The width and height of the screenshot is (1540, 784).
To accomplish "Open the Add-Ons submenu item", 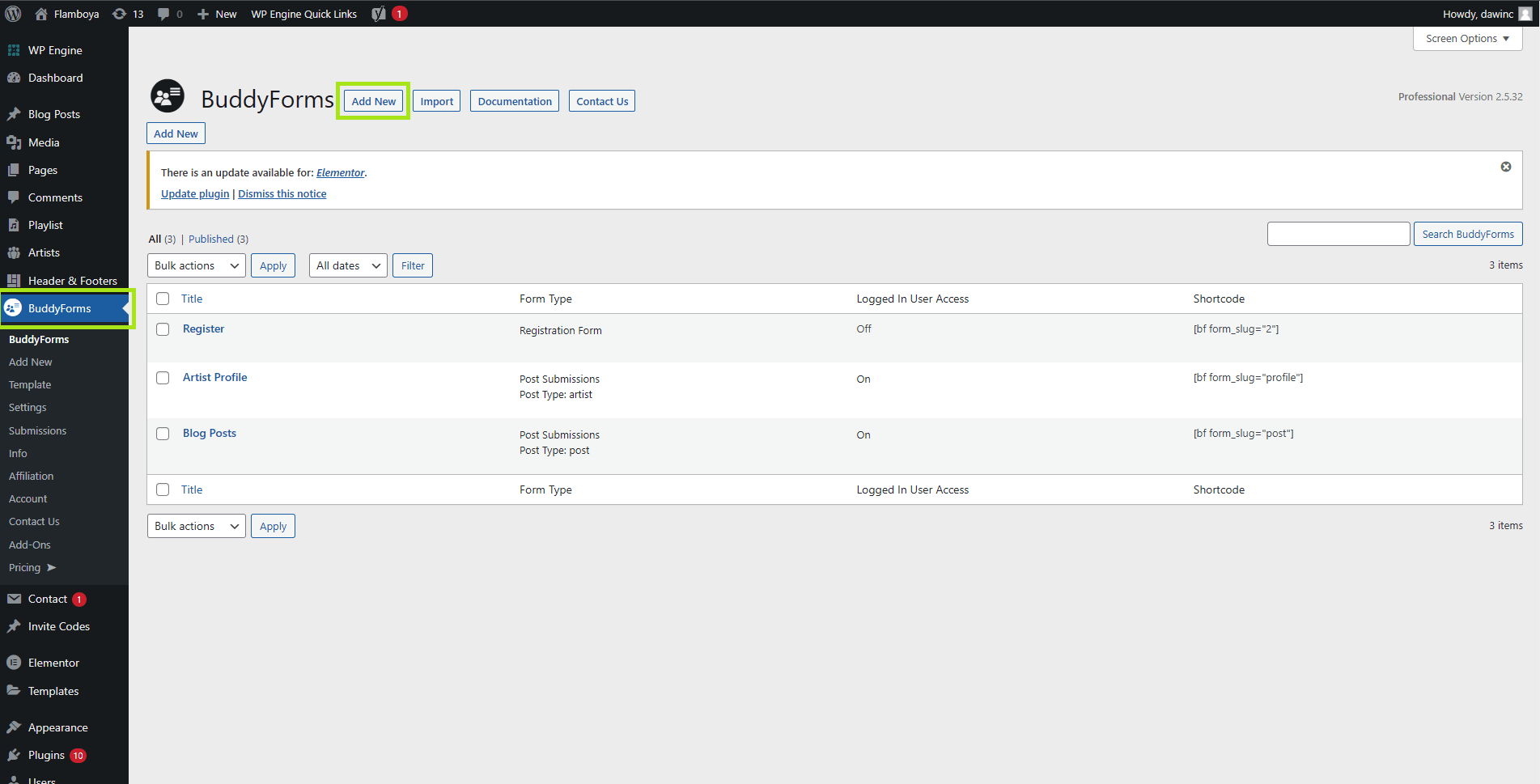I will (x=30, y=545).
